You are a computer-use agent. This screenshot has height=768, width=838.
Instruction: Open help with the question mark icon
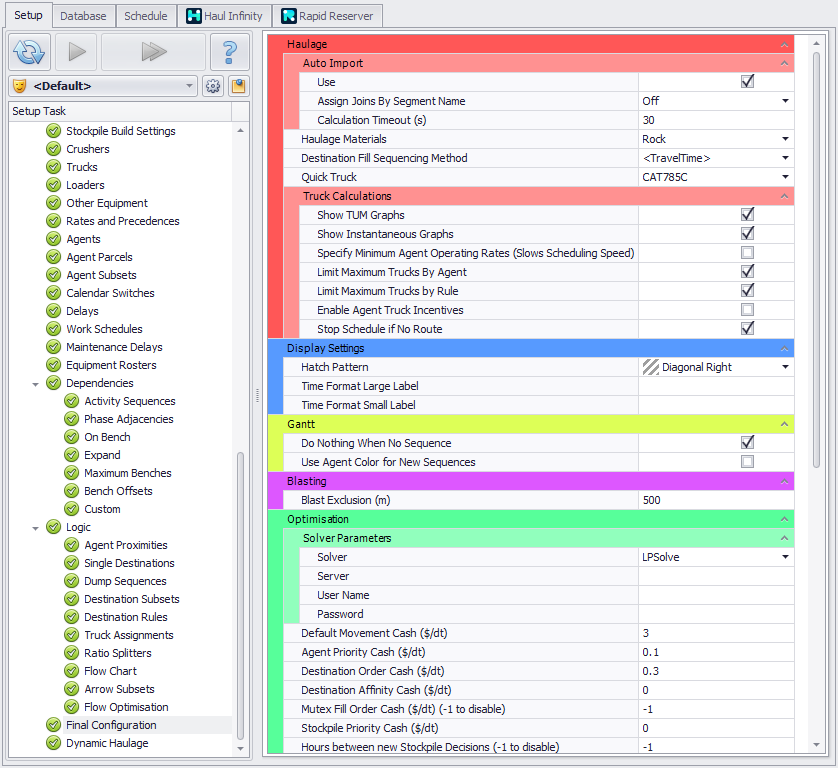(230, 51)
